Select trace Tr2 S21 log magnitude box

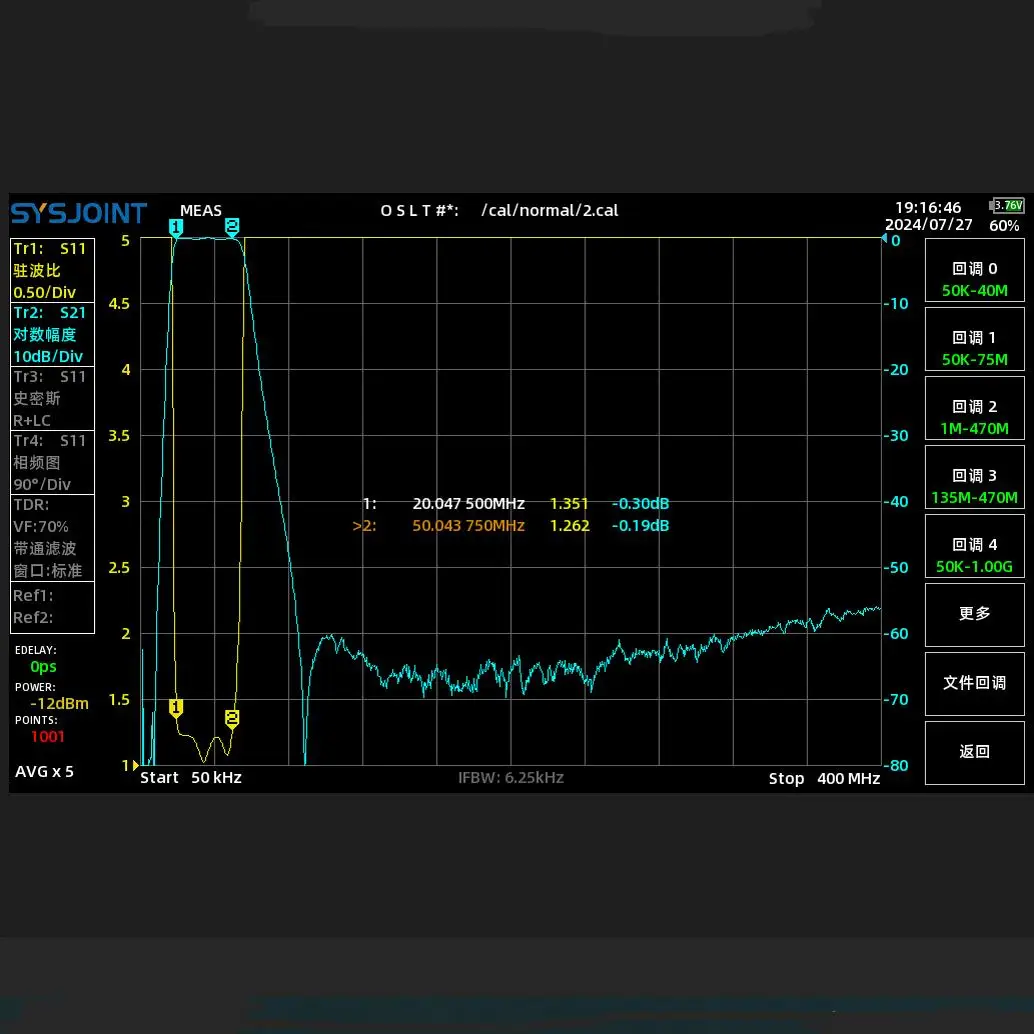[x=52, y=334]
